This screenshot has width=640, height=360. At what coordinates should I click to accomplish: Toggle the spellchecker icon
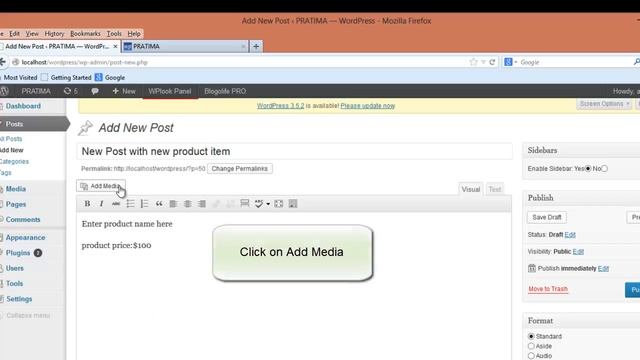pos(258,204)
